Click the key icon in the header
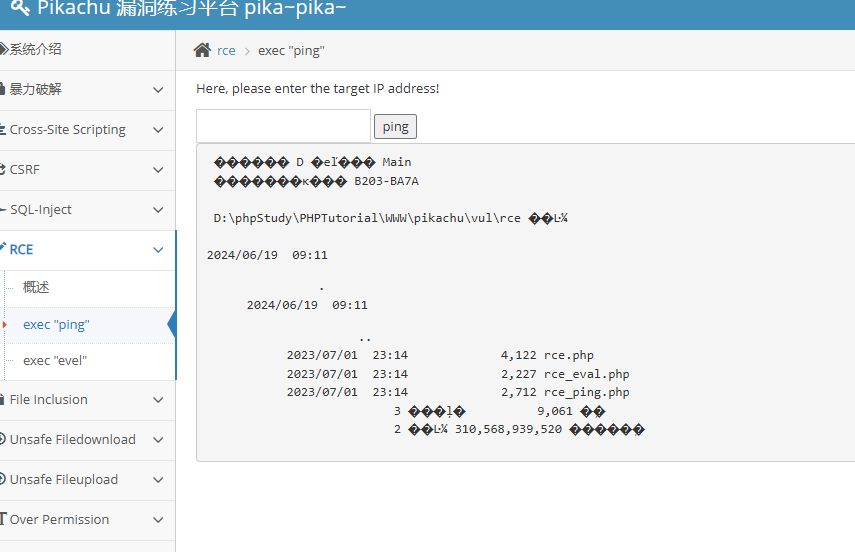The width and height of the screenshot is (855, 552). tap(20, 8)
